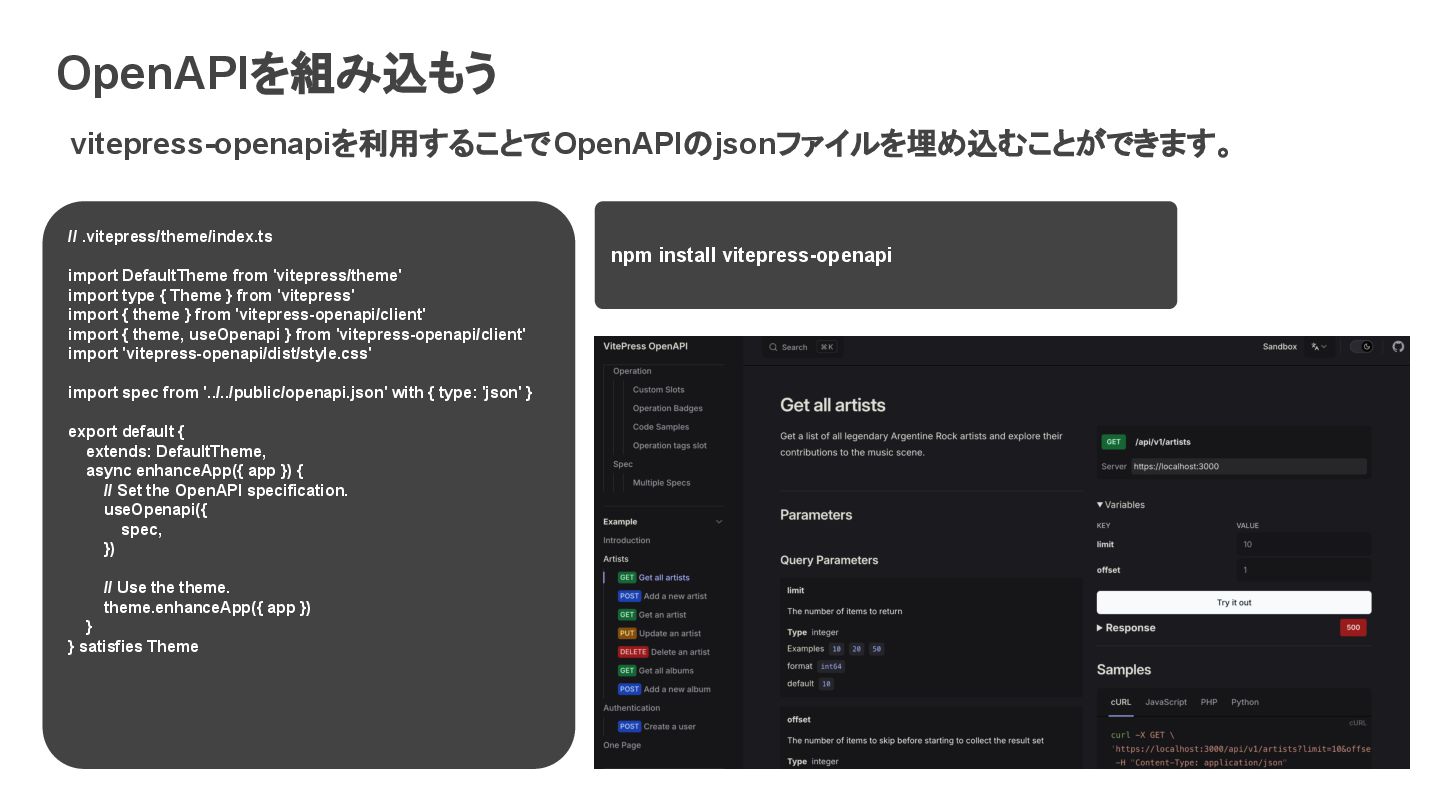
Task: Click the limit value input
Action: tap(1303, 545)
